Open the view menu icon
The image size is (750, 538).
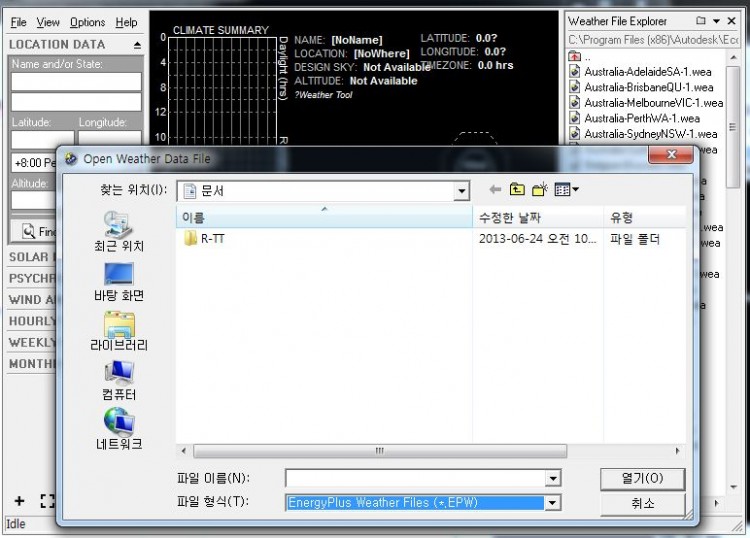pos(566,189)
